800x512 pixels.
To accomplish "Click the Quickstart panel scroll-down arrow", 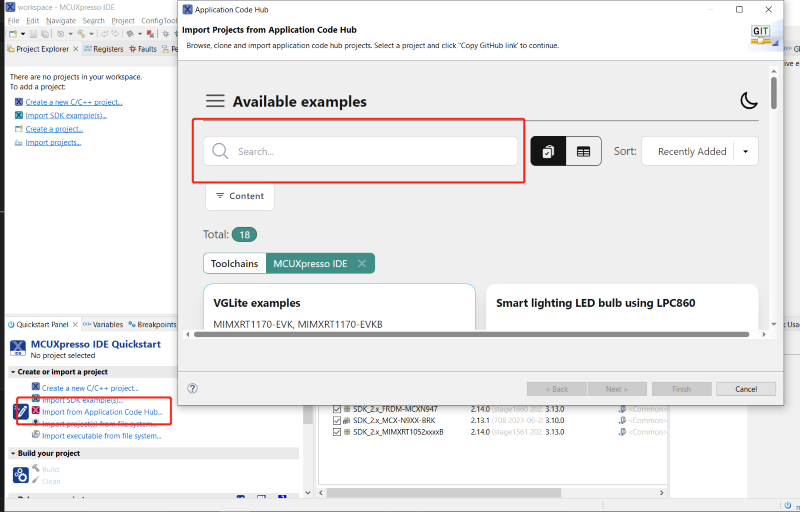I will (x=308, y=492).
